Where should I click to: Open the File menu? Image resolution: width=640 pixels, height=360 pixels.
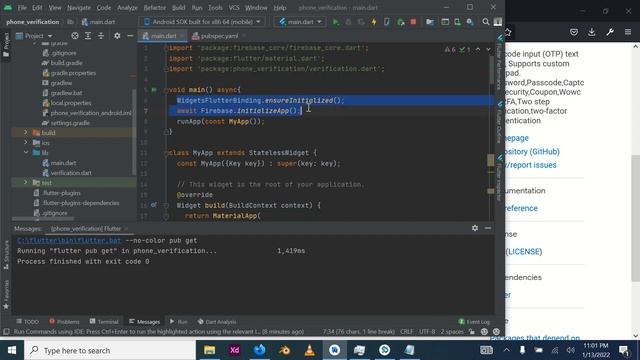pos(22,7)
